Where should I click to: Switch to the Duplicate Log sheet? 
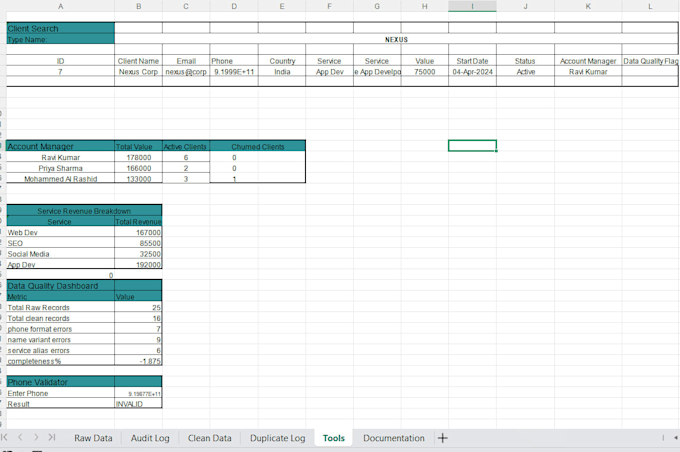pos(278,438)
